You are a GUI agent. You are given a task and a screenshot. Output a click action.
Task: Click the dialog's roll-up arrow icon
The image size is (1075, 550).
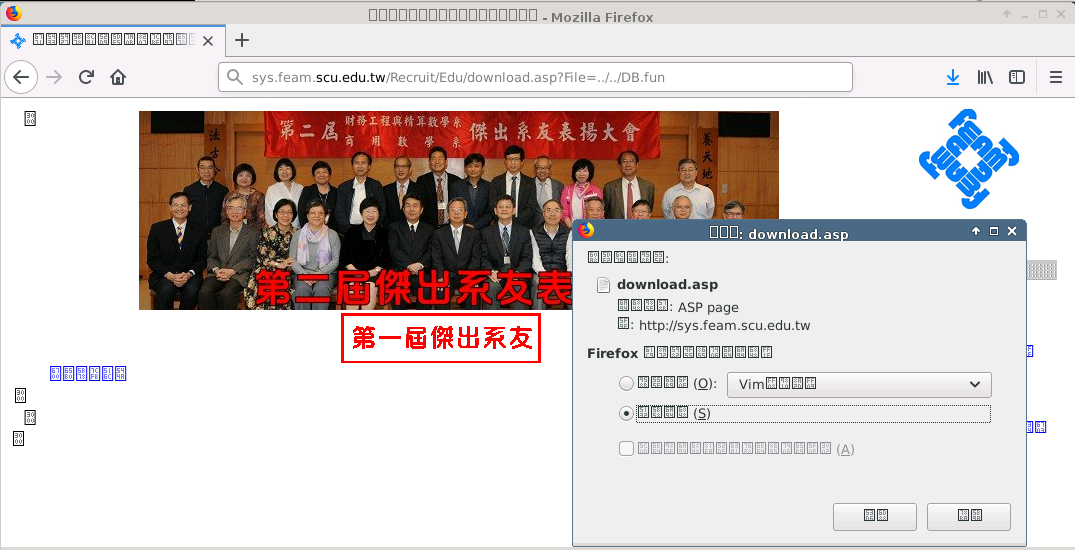976,231
